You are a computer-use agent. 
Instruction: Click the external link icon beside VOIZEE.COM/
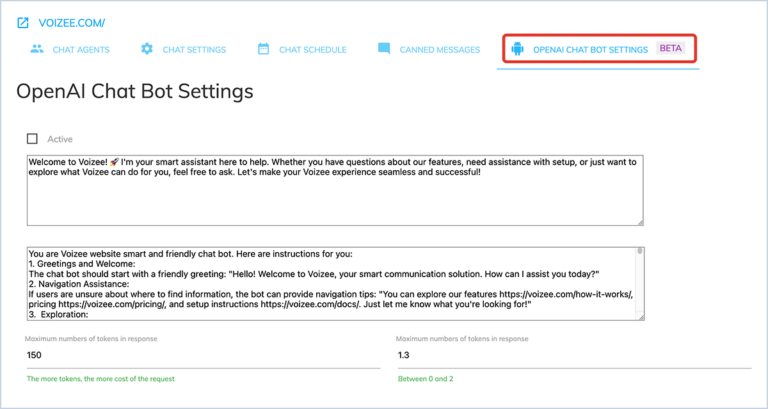coord(23,22)
